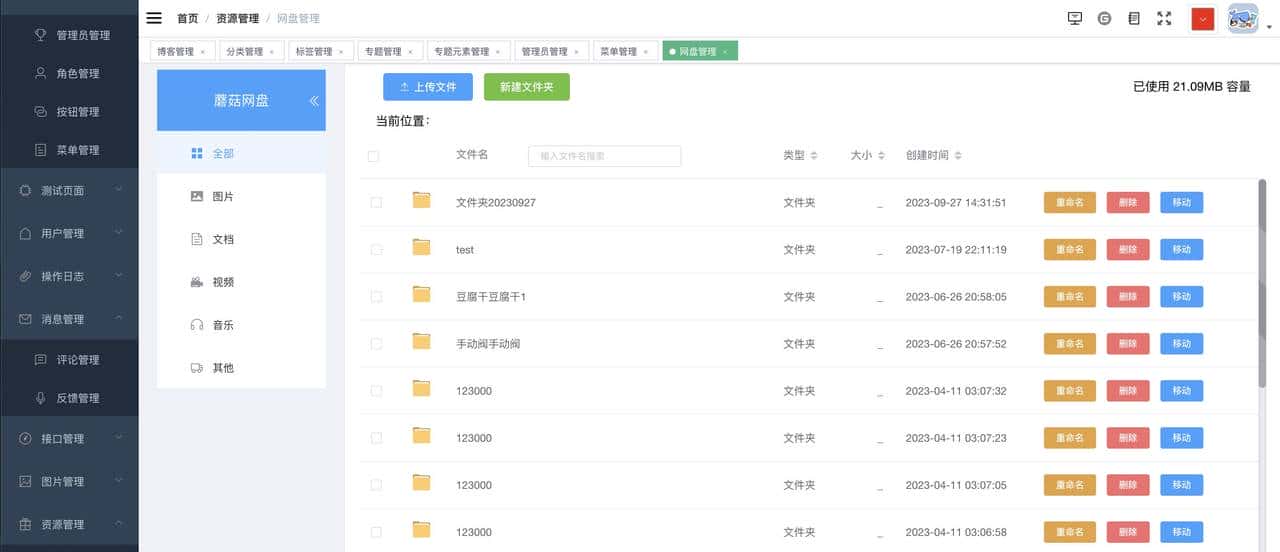Screen dimensions: 1280x552
Task: Delete the test folder
Action: (1128, 249)
